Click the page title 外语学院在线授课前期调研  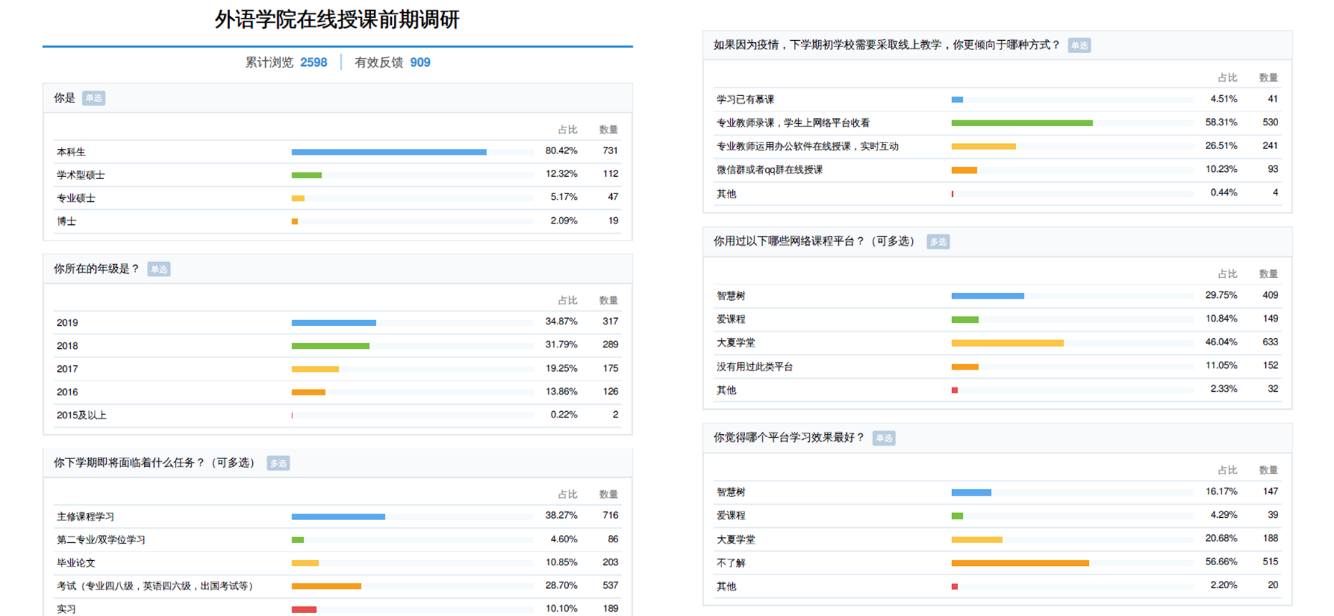tap(337, 20)
